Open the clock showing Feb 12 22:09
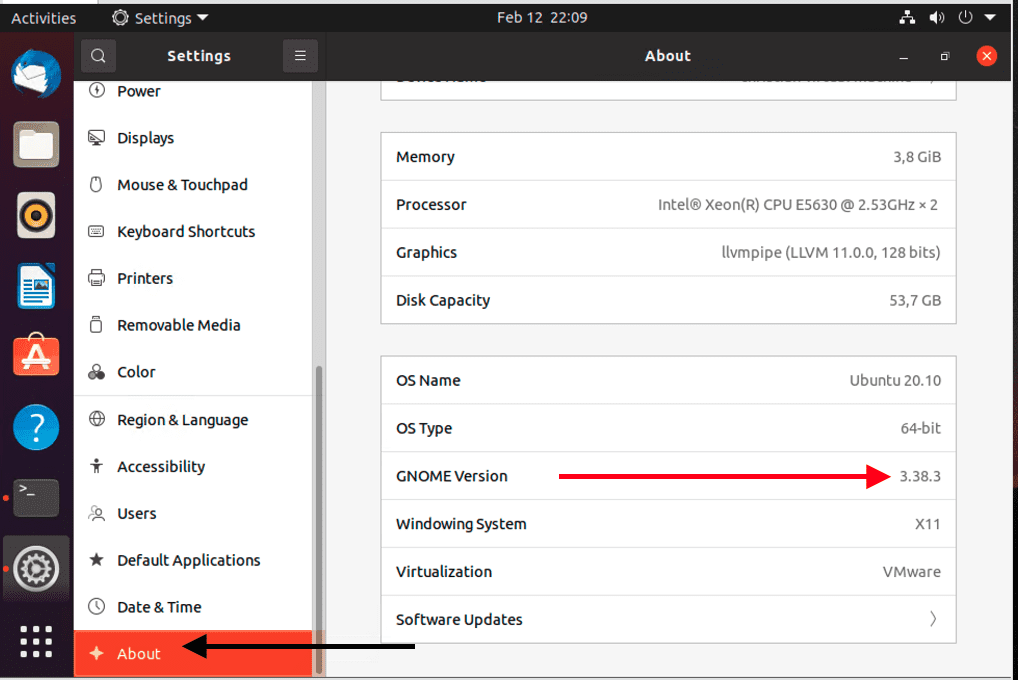The height and width of the screenshot is (680, 1018). pos(542,18)
